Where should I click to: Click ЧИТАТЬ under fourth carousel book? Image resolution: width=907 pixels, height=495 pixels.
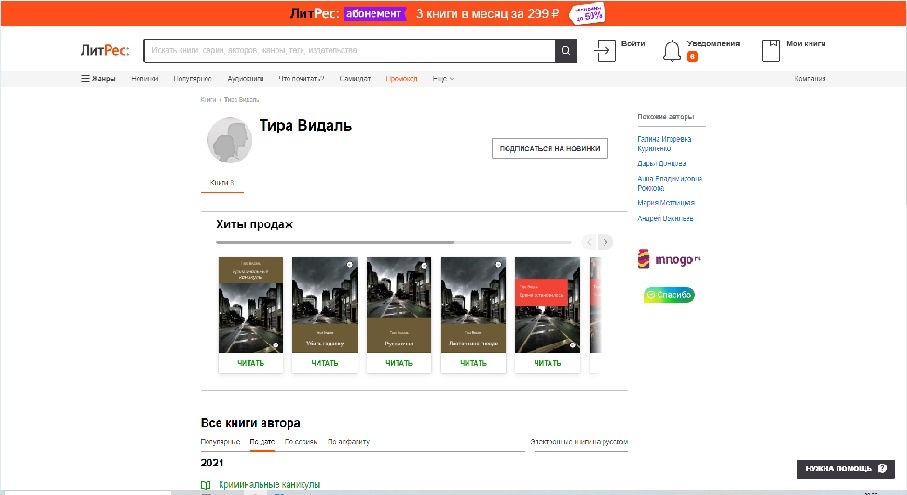473,363
